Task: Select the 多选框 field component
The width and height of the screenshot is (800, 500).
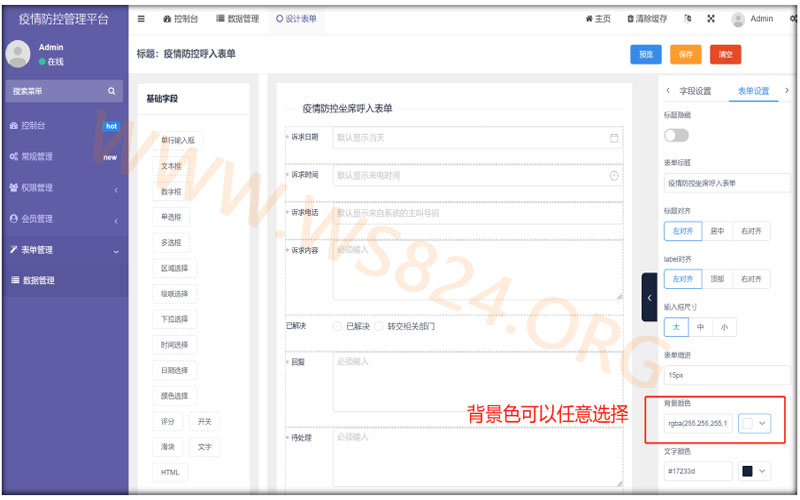Action: (171, 242)
